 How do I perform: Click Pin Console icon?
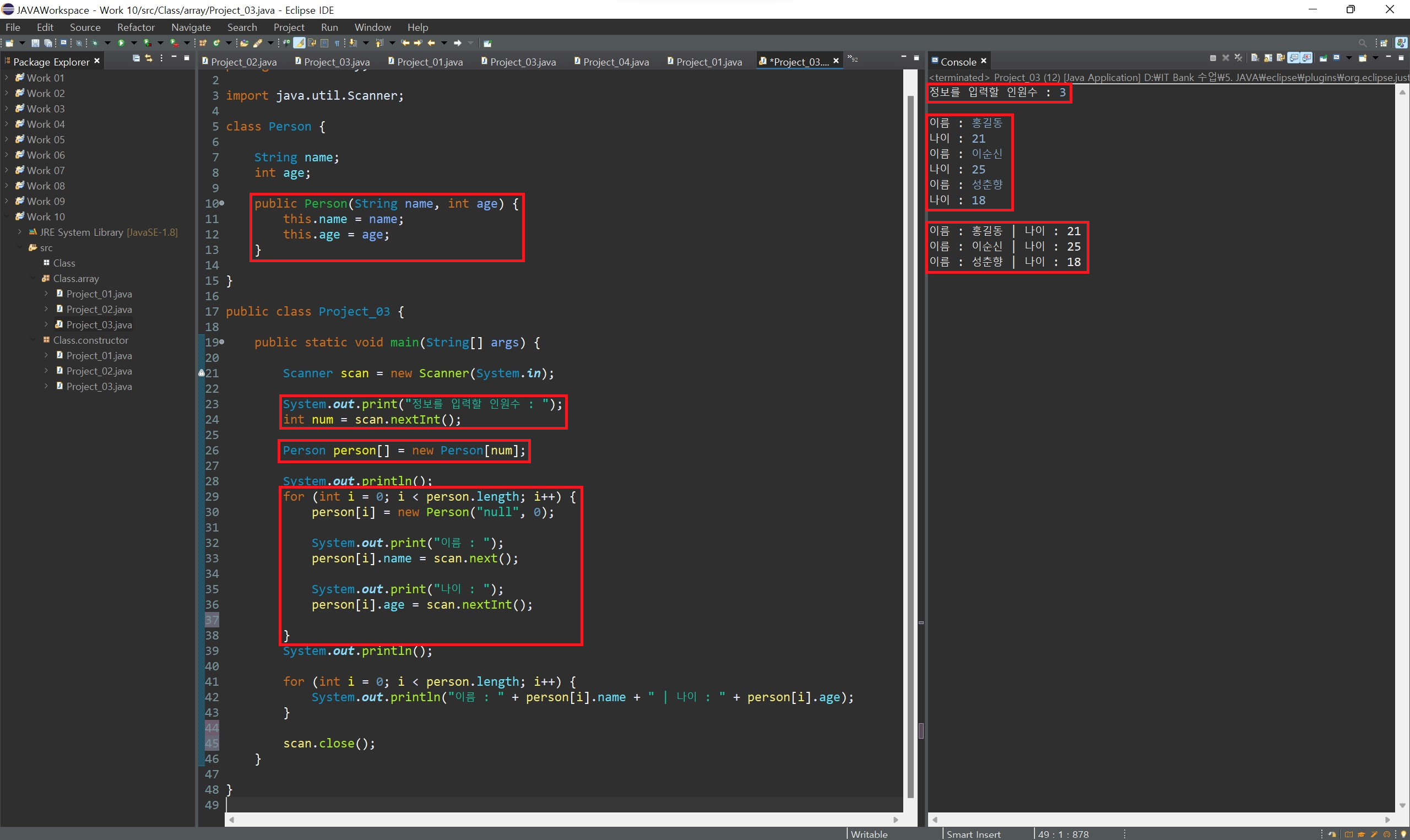tap(1324, 58)
